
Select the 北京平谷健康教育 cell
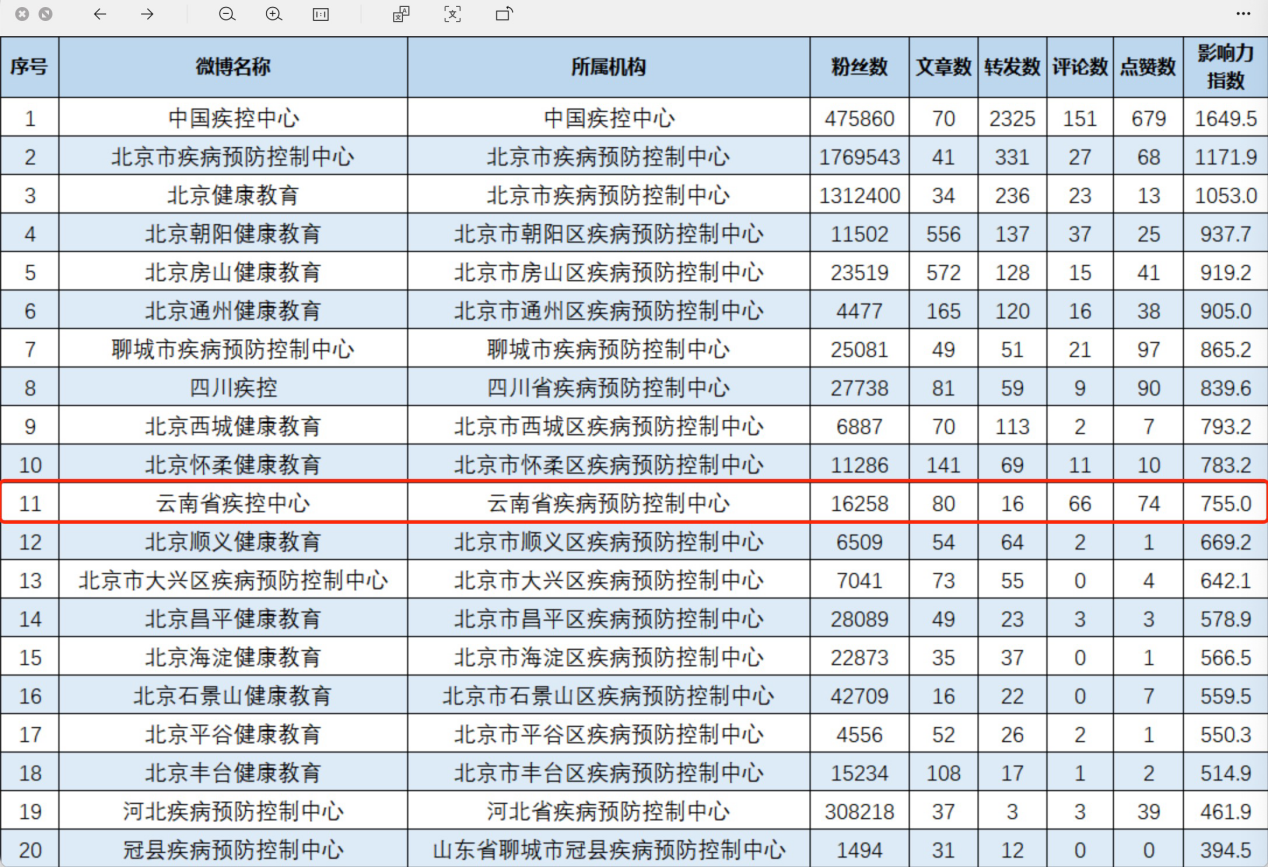pyautogui.click(x=233, y=734)
